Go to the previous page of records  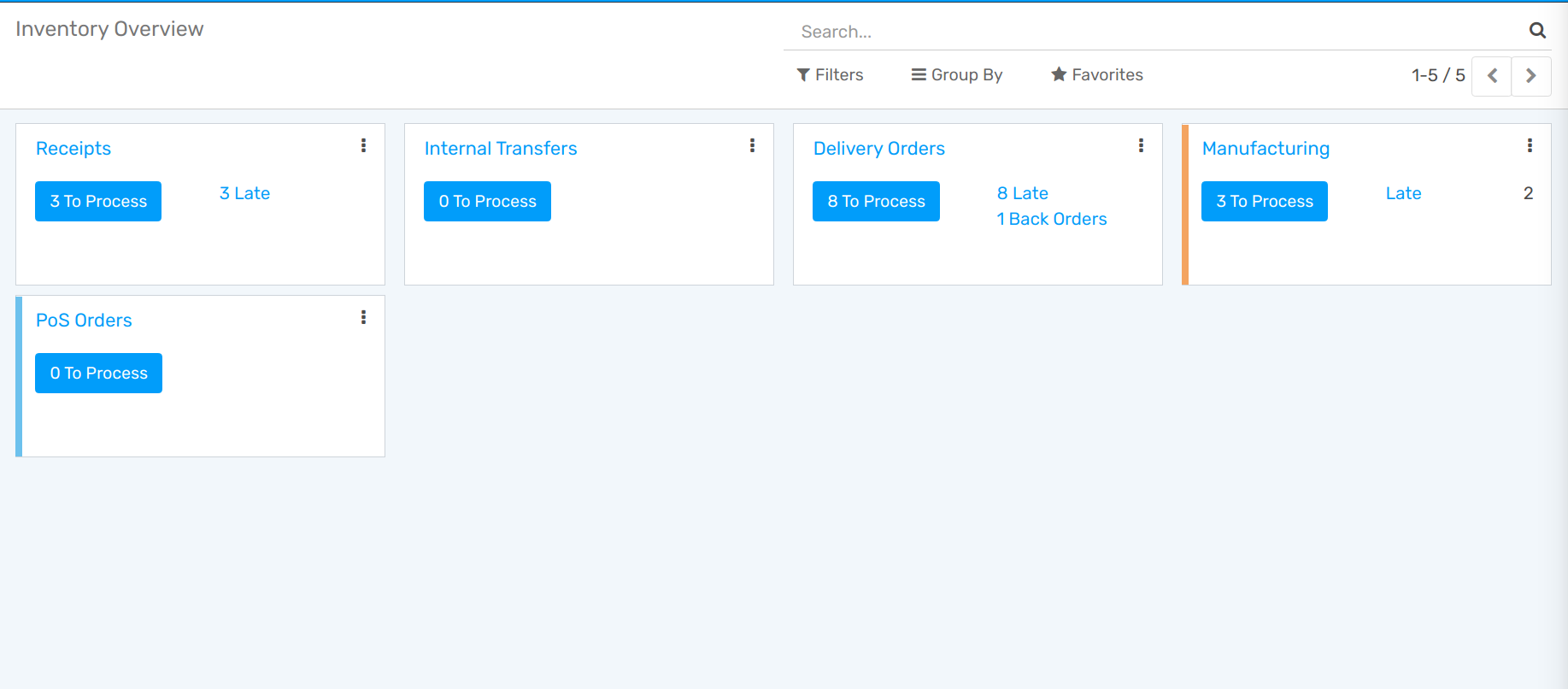coord(1492,75)
